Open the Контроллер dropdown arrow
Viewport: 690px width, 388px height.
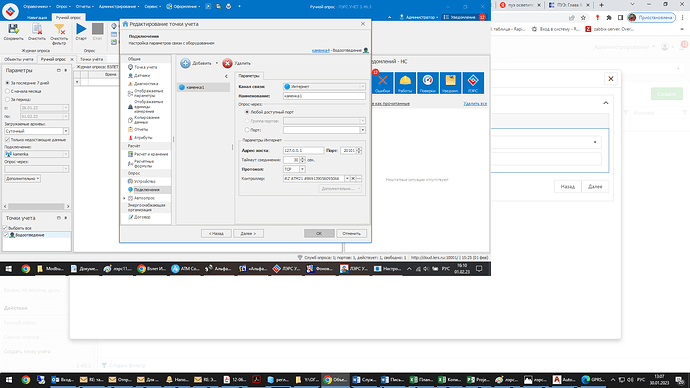347,179
